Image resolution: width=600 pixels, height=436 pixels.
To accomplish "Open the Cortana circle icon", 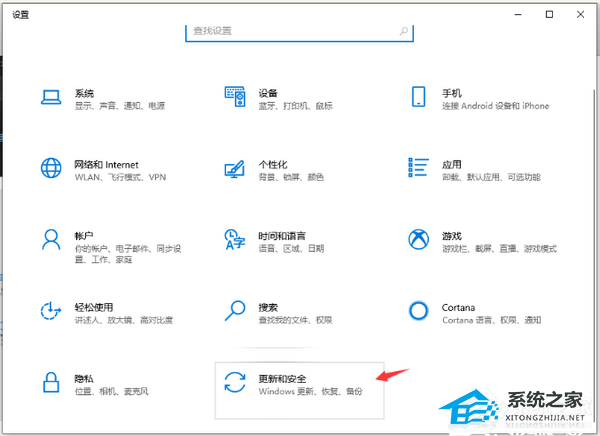I will coord(418,310).
